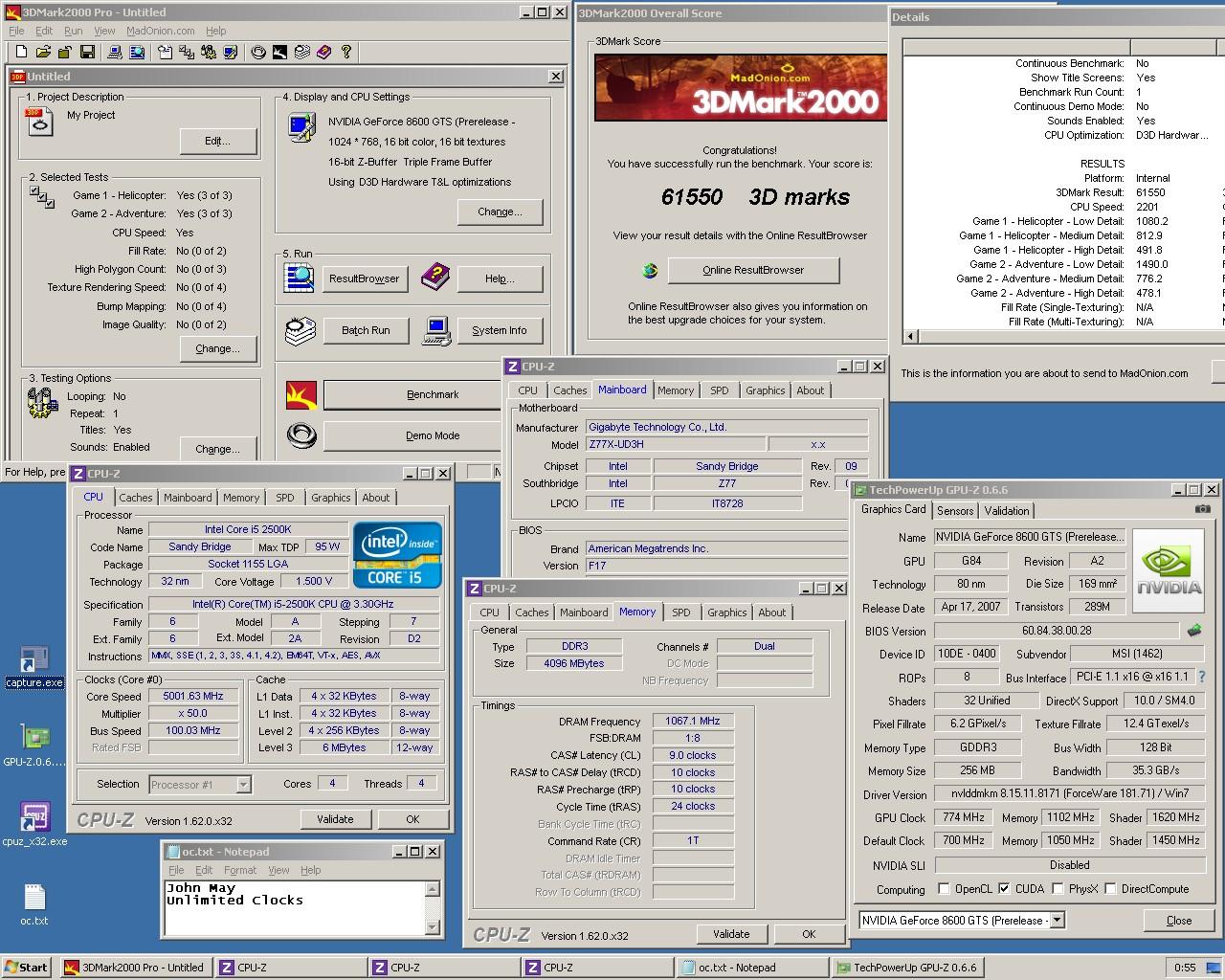The width and height of the screenshot is (1225, 980).
Task: Click the Demo Mode ring toolbar icon
Action: pyautogui.click(x=257, y=52)
